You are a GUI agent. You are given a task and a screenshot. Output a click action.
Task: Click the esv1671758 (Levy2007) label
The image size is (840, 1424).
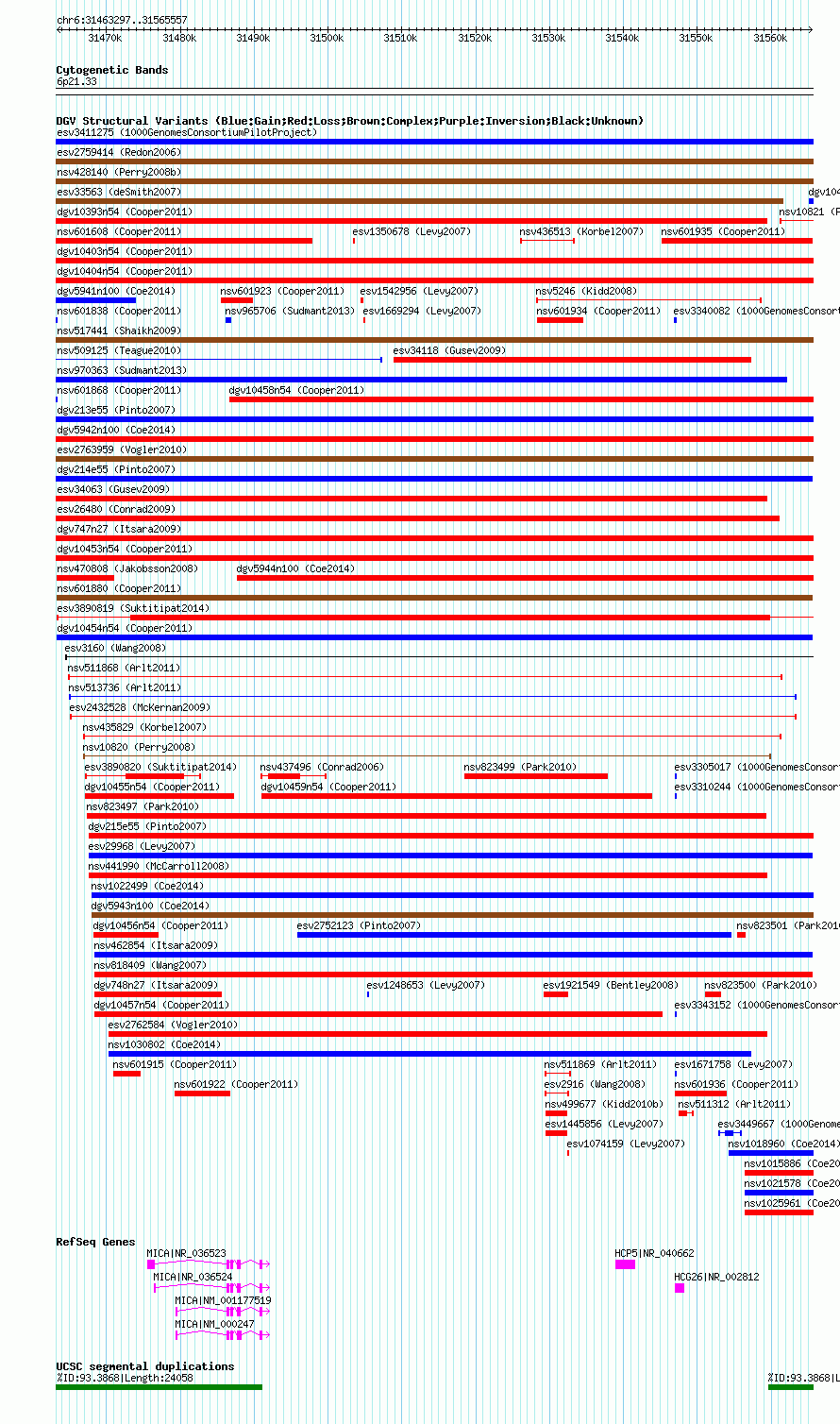click(x=733, y=1065)
